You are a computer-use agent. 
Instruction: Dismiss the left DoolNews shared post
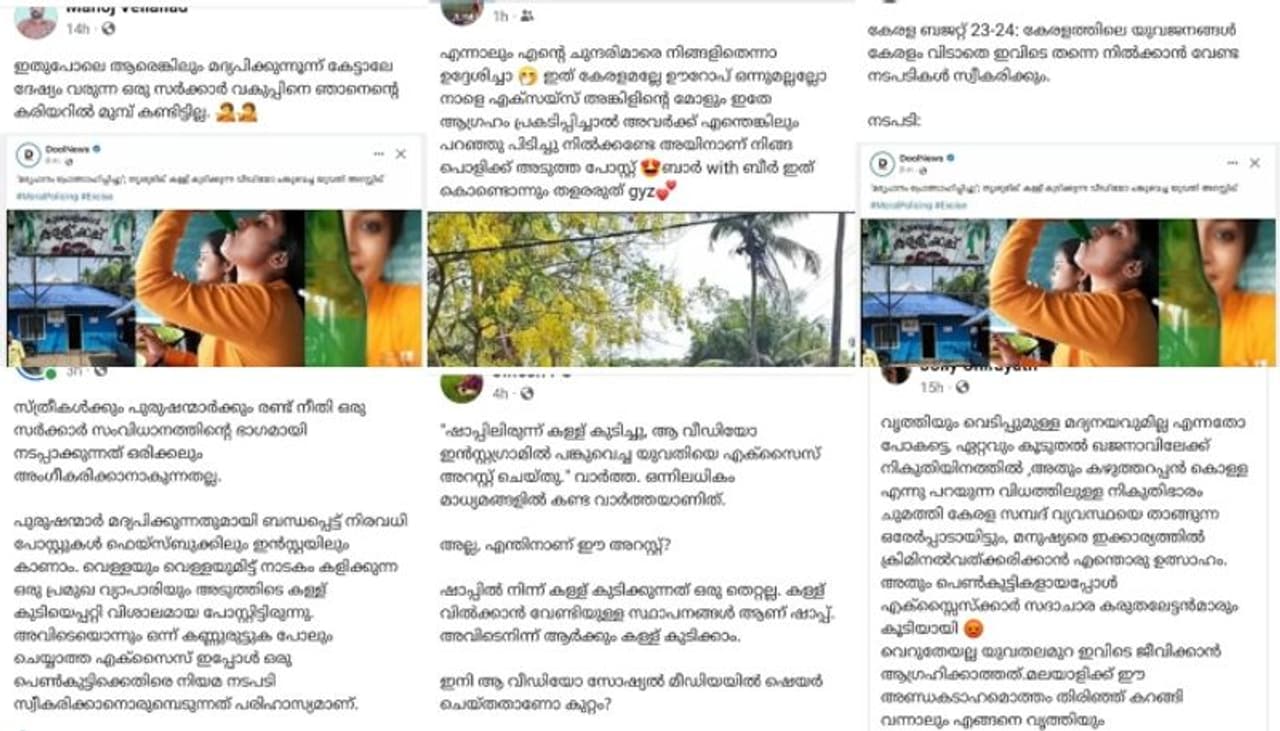tap(401, 154)
